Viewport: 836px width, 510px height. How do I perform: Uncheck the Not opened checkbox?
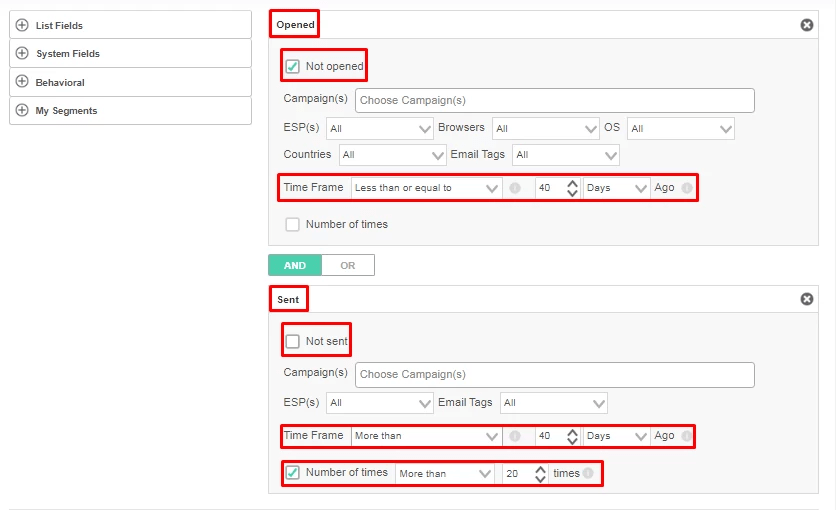tap(292, 67)
